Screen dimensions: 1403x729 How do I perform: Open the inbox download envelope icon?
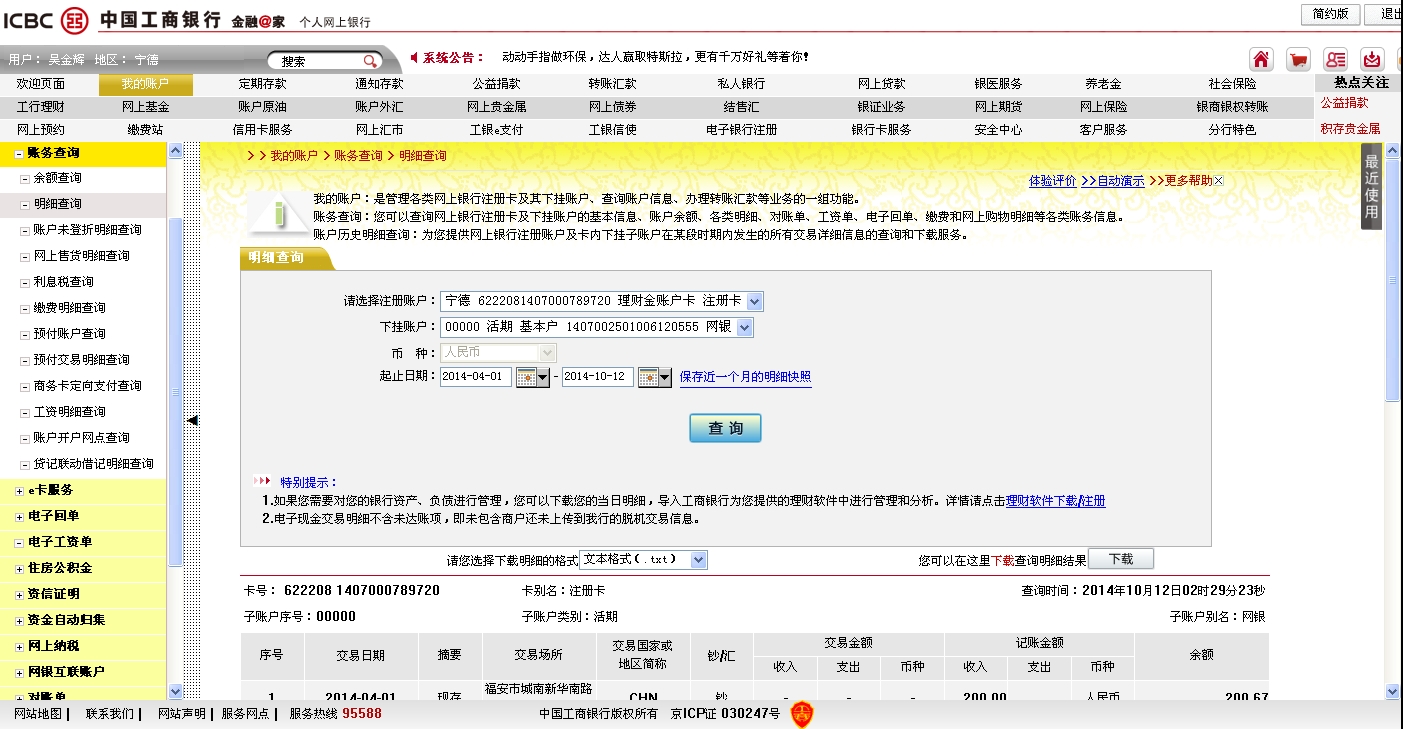(x=1372, y=59)
